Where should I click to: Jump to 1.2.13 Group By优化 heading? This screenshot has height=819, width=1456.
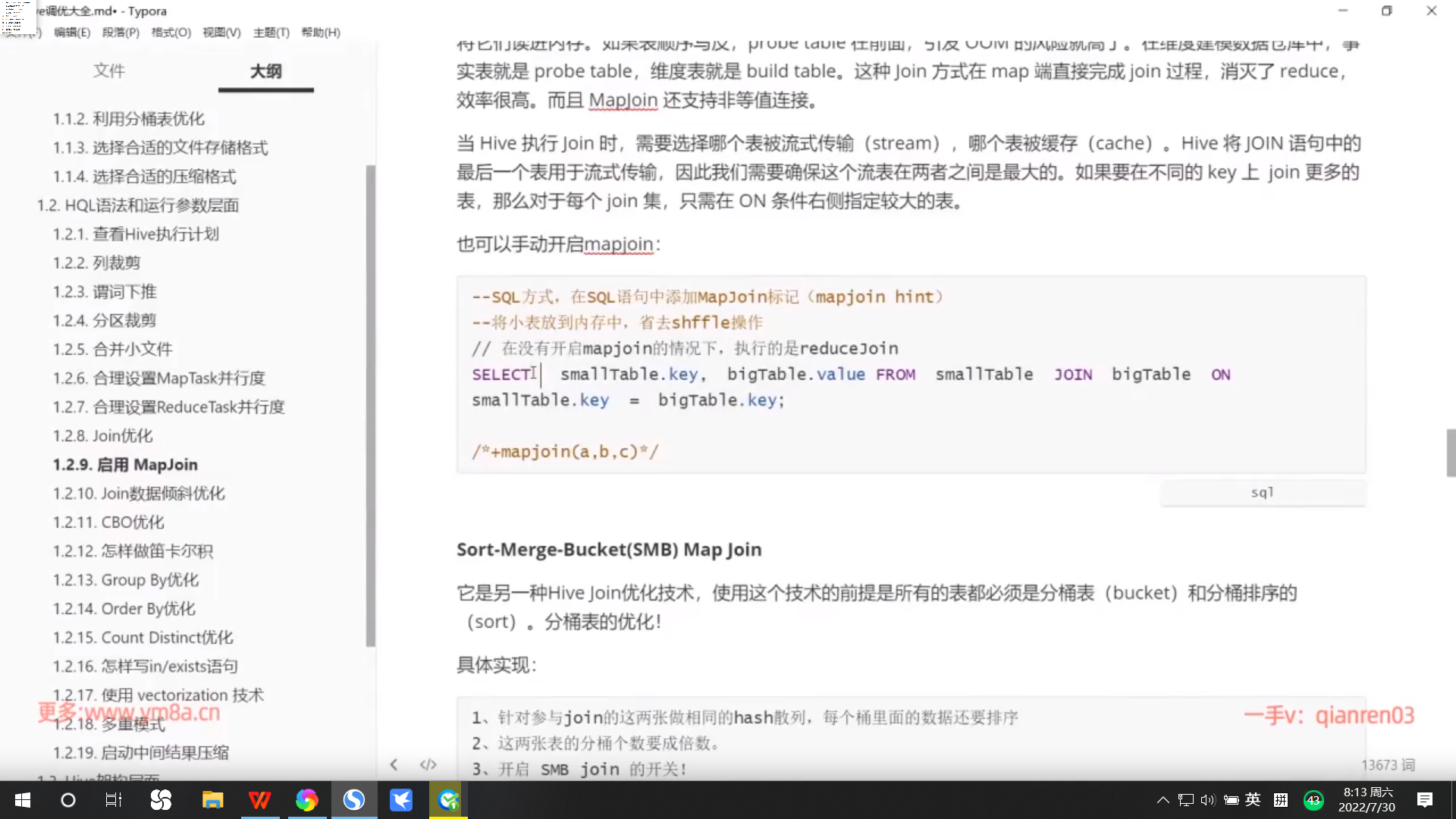click(126, 580)
